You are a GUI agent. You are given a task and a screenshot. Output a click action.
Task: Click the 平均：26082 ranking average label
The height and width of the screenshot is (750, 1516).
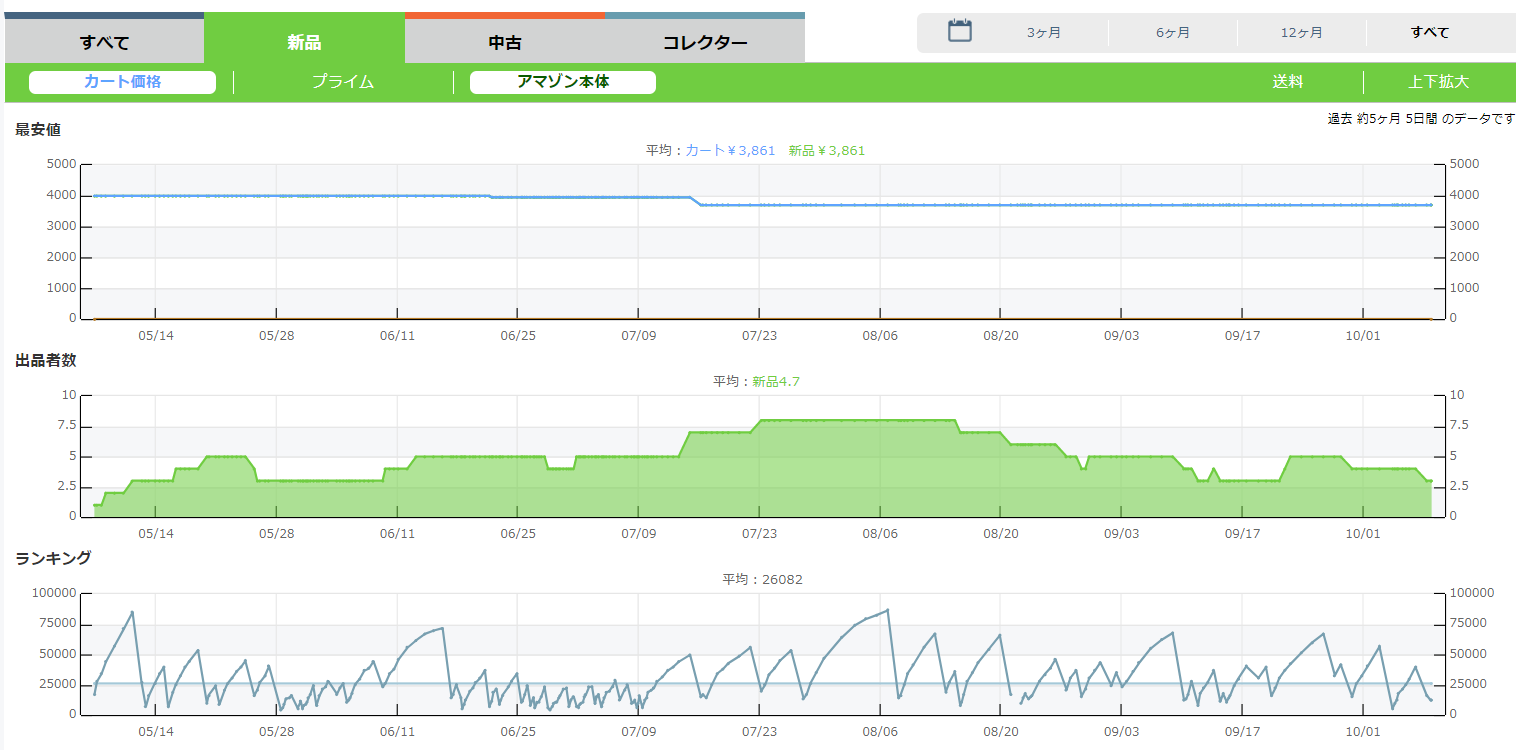(x=762, y=579)
